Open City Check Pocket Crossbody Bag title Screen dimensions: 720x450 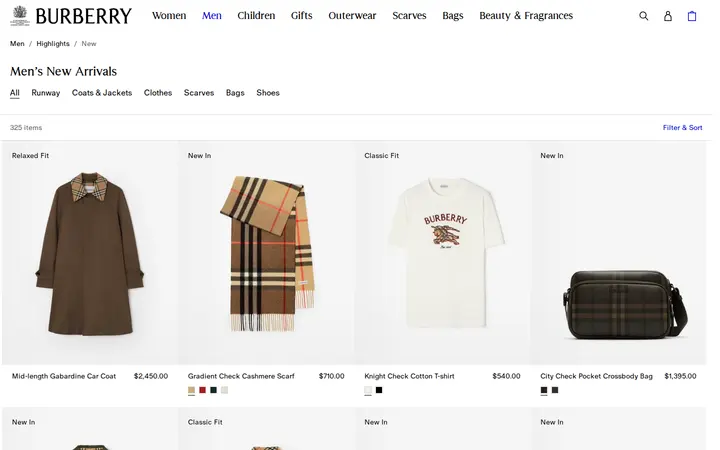click(596, 376)
